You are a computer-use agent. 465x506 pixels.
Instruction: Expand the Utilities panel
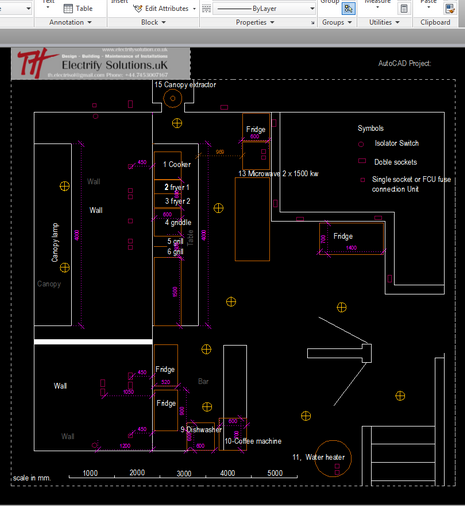[x=384, y=22]
